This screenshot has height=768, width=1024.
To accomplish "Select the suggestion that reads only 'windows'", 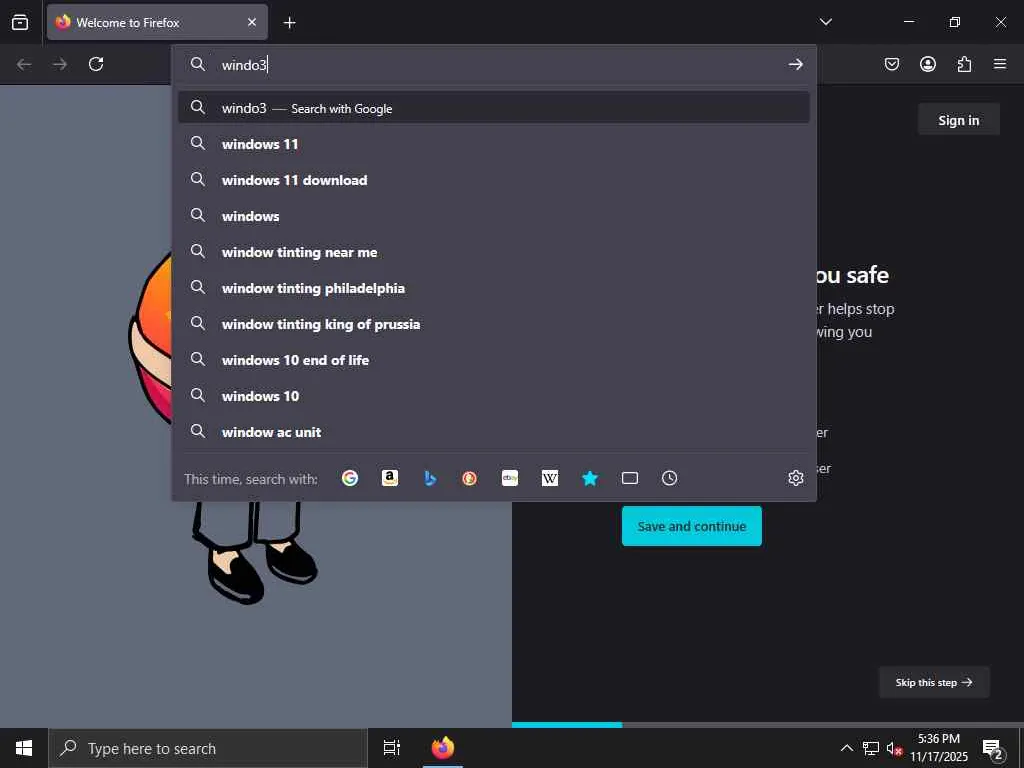I will pyautogui.click(x=494, y=216).
